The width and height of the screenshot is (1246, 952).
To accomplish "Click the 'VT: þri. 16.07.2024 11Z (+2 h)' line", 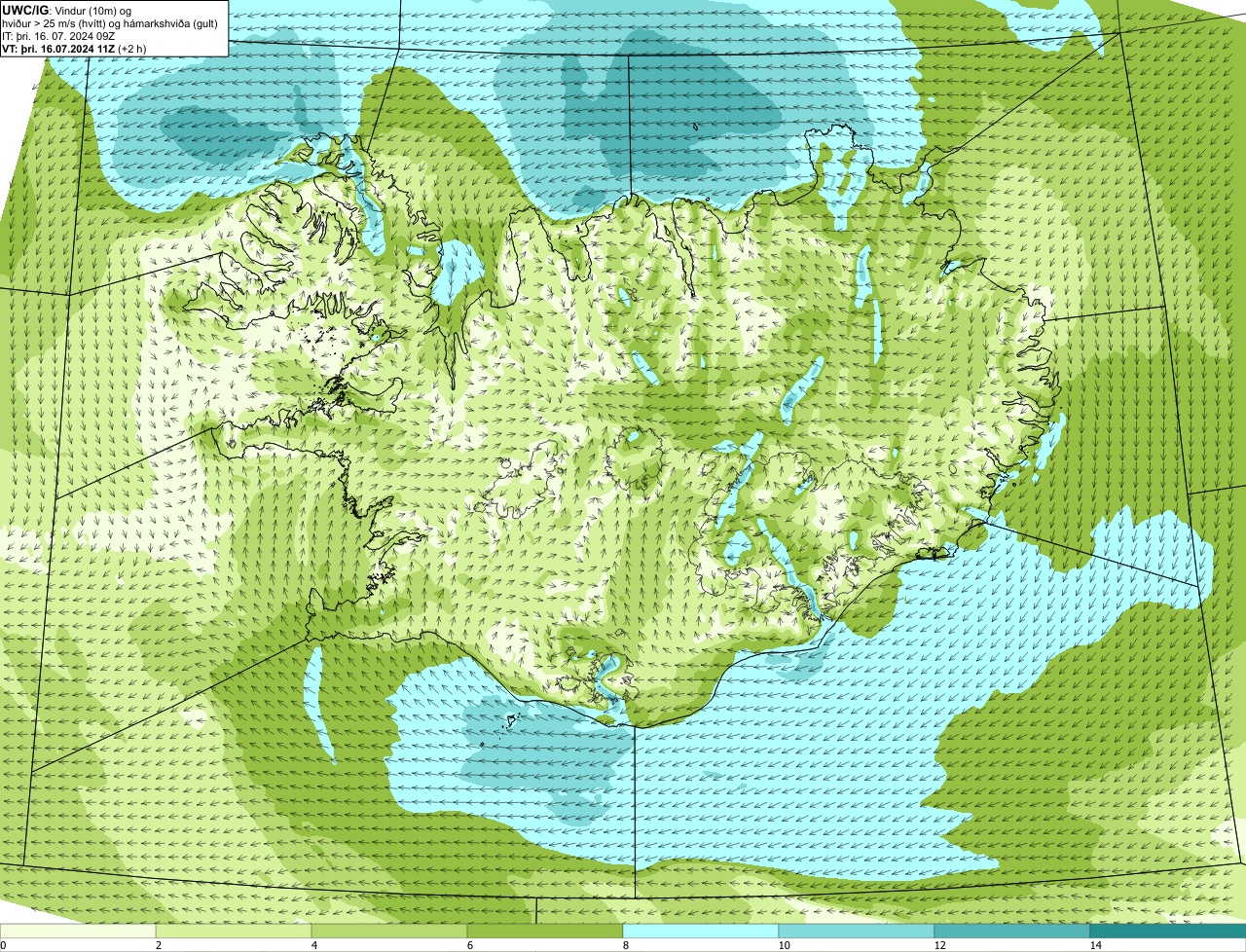I will click(75, 48).
